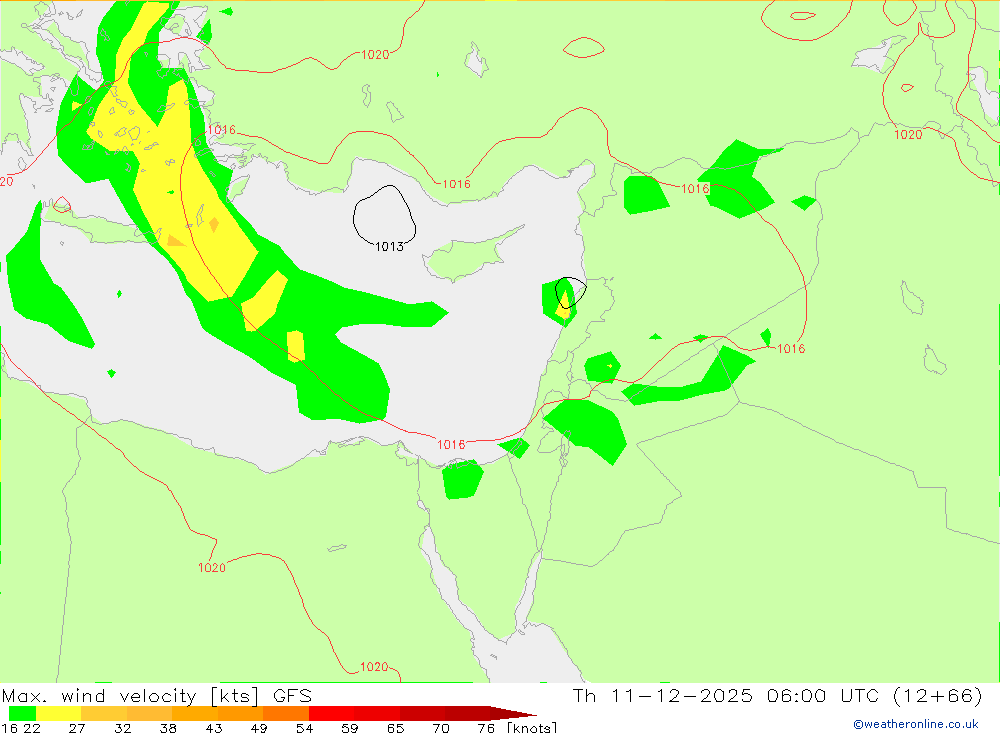This screenshot has height=733, width=1000.
Task: Click the legend value '54'
Action: coord(304,728)
